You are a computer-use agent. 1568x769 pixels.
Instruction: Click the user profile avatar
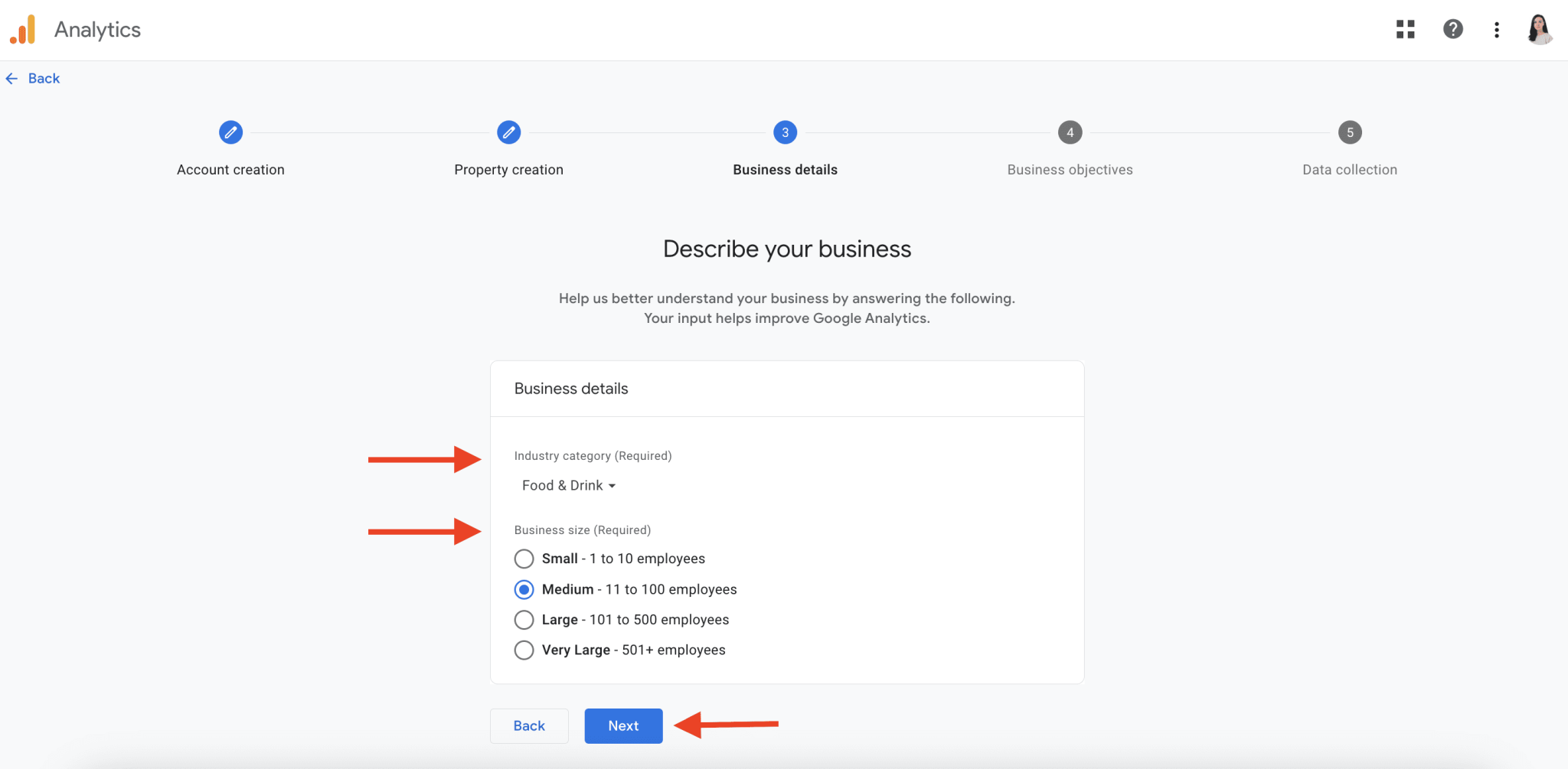[x=1540, y=29]
